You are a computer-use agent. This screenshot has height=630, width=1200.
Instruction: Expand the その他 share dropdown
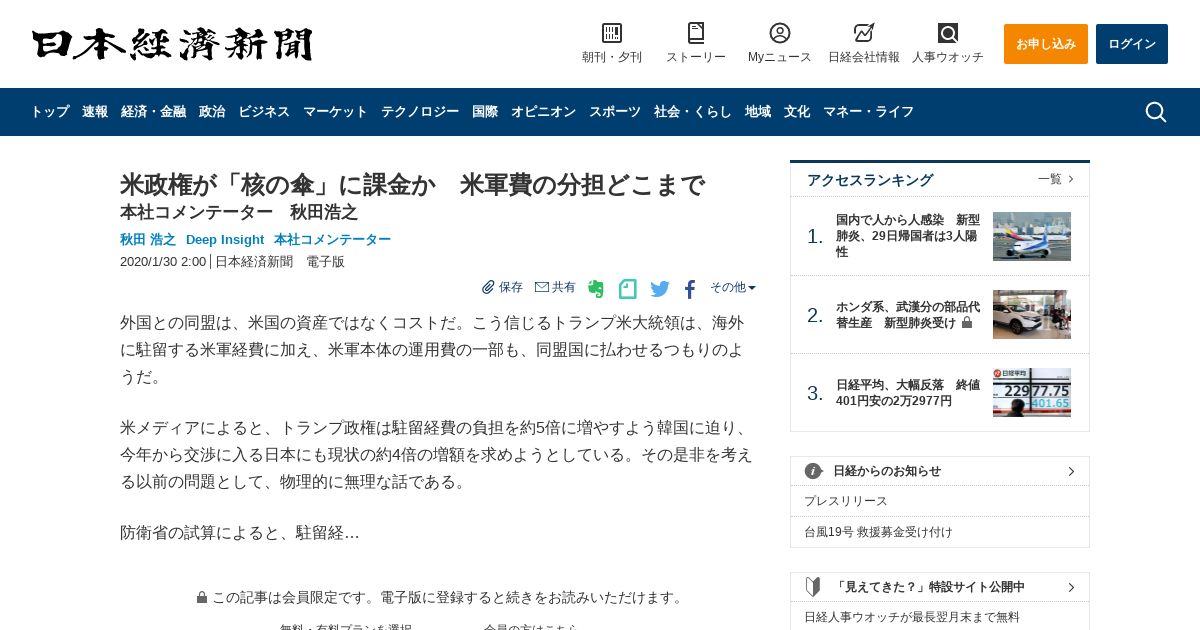click(x=733, y=287)
